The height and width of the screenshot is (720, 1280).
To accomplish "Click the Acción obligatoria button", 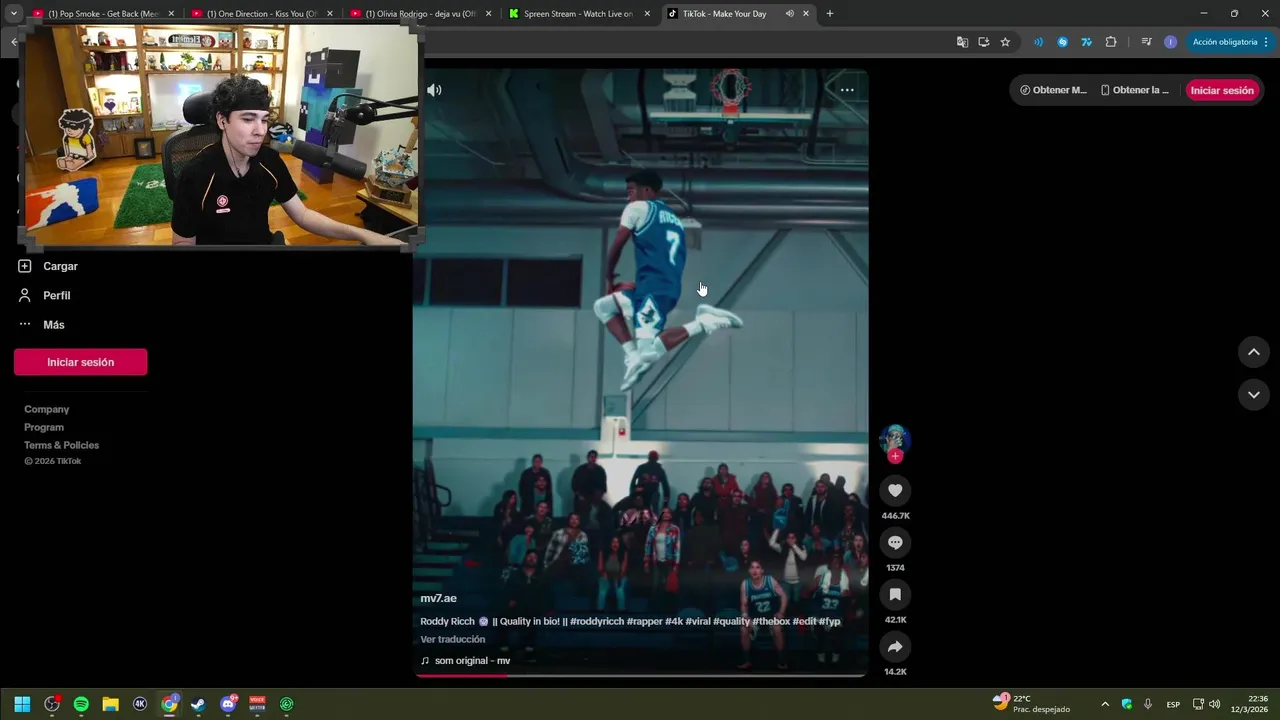I will click(1230, 42).
